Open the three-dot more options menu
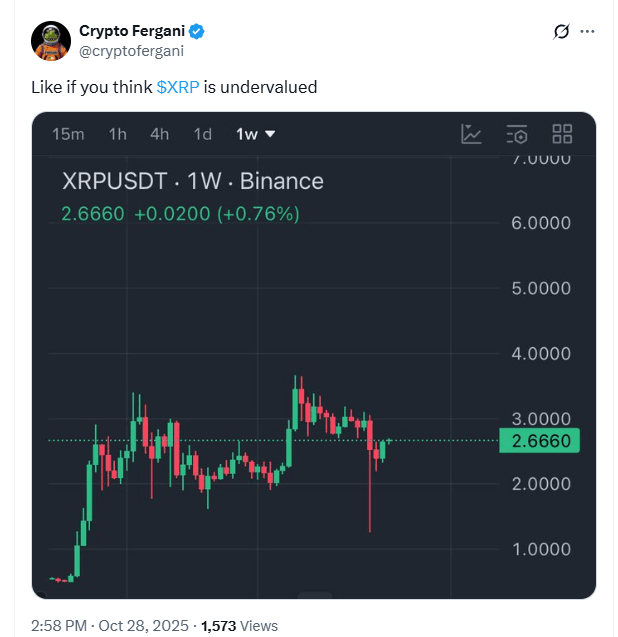Viewport: 618px width, 637px height. click(587, 31)
